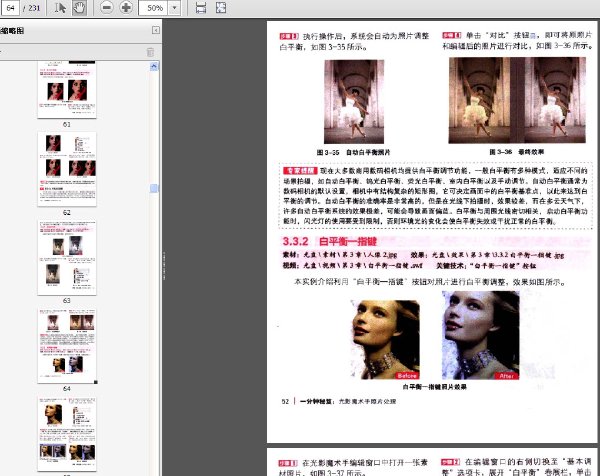
Task: Select the page 64 thumbnail
Action: (67, 346)
